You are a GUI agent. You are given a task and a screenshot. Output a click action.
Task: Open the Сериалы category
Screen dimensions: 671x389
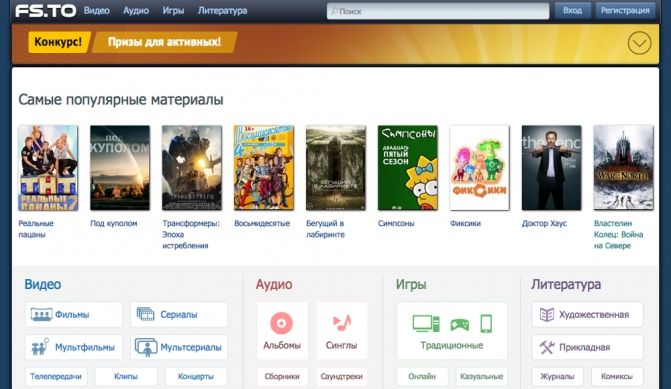[179, 315]
